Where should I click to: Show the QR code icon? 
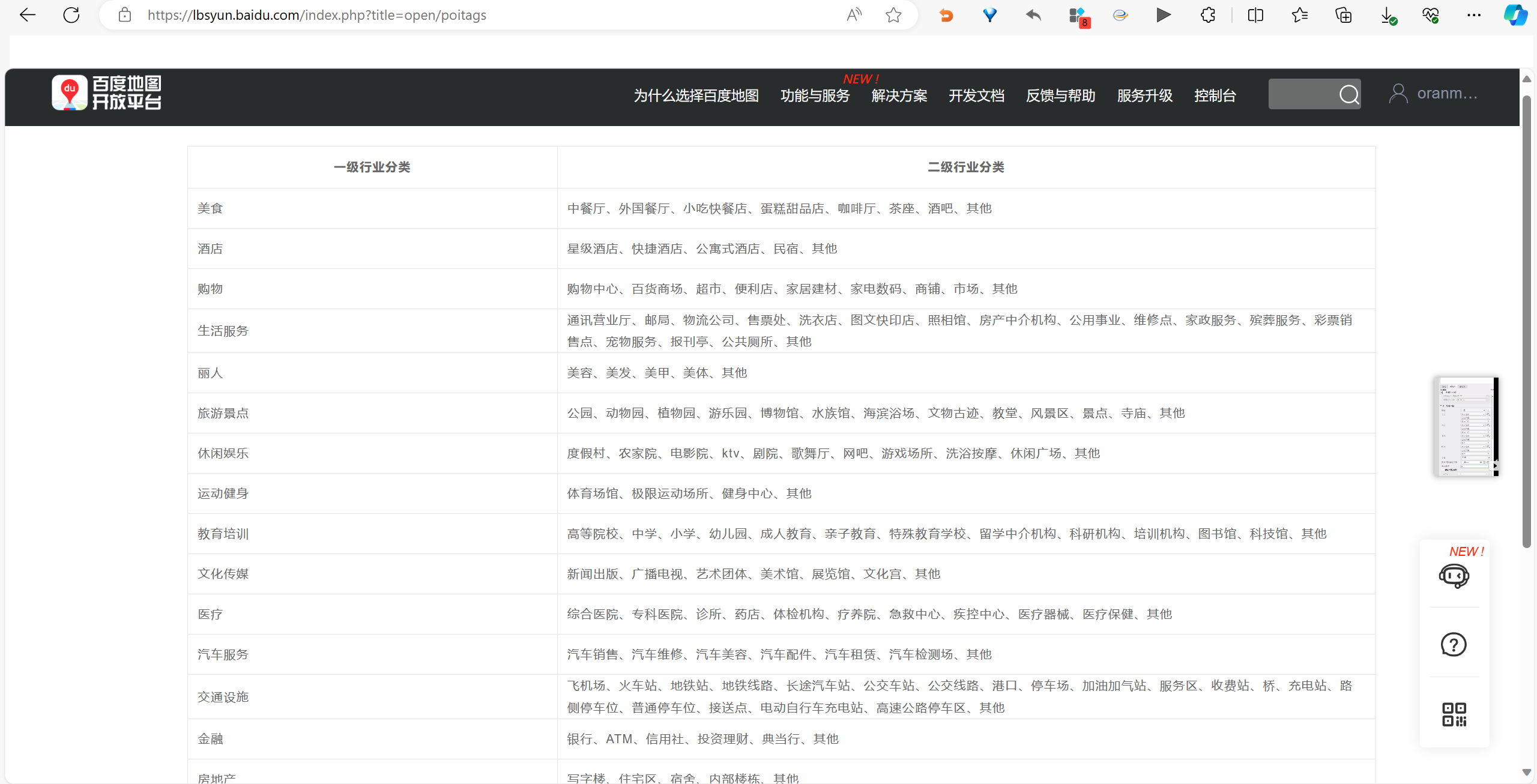tap(1454, 714)
